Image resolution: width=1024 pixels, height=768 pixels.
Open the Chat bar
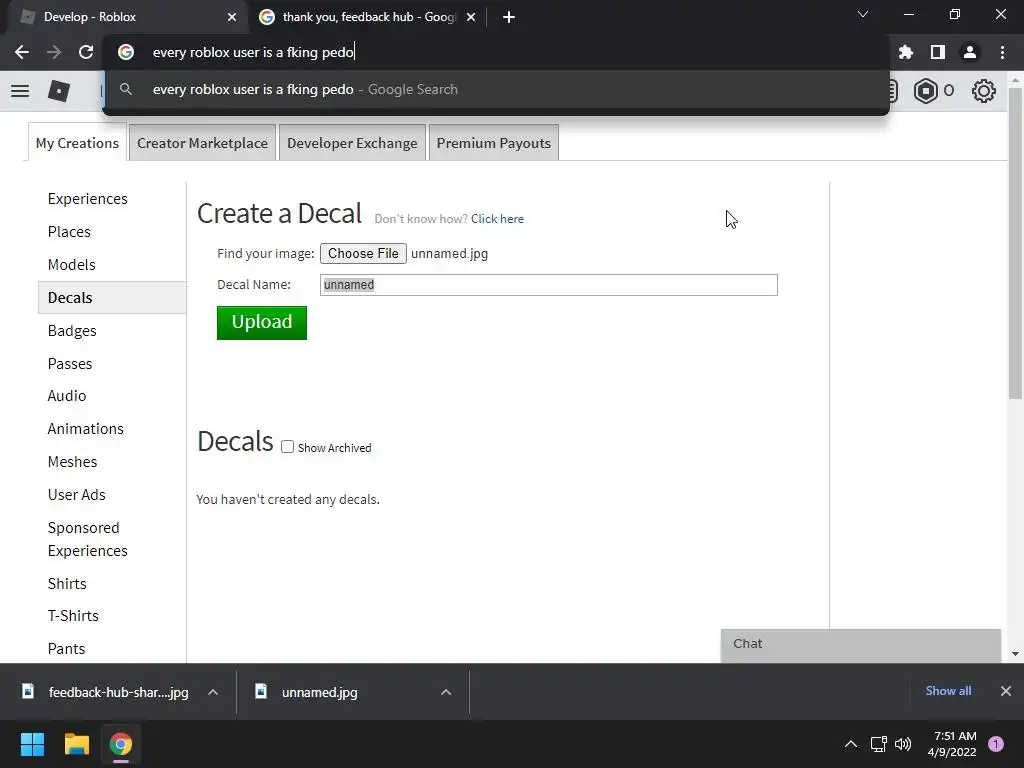[861, 645]
